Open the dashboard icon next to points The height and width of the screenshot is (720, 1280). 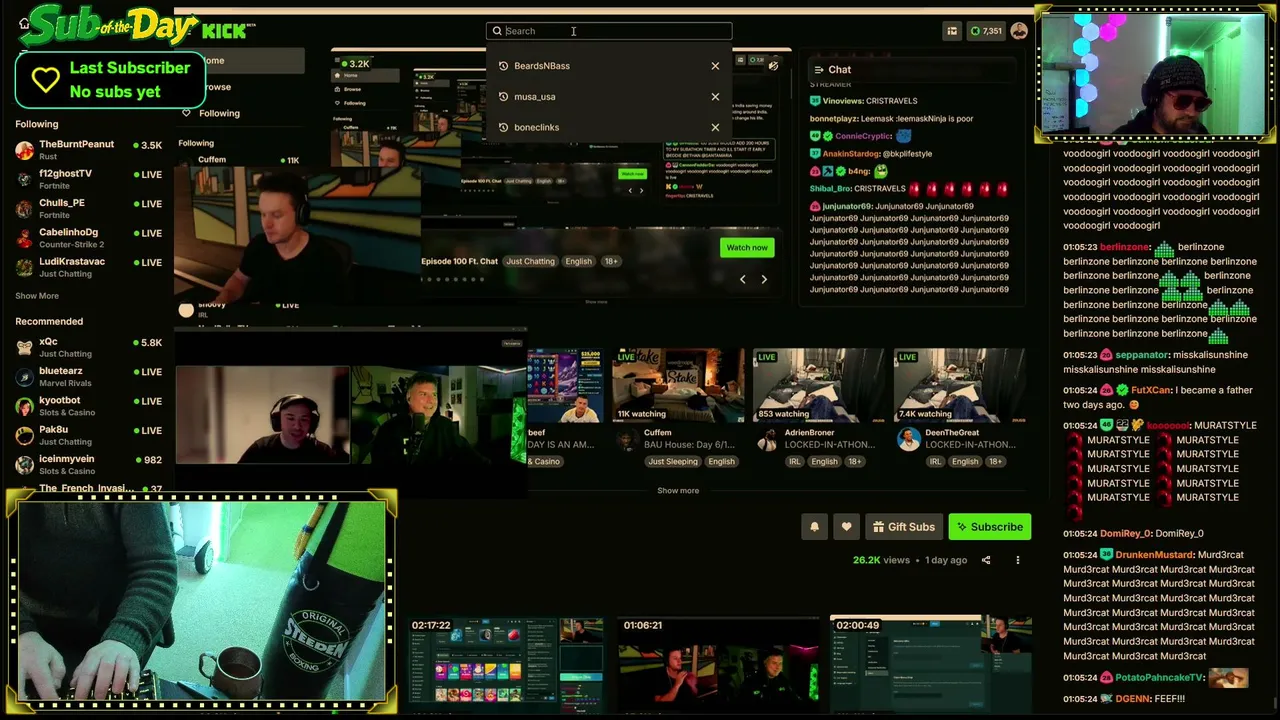click(952, 31)
